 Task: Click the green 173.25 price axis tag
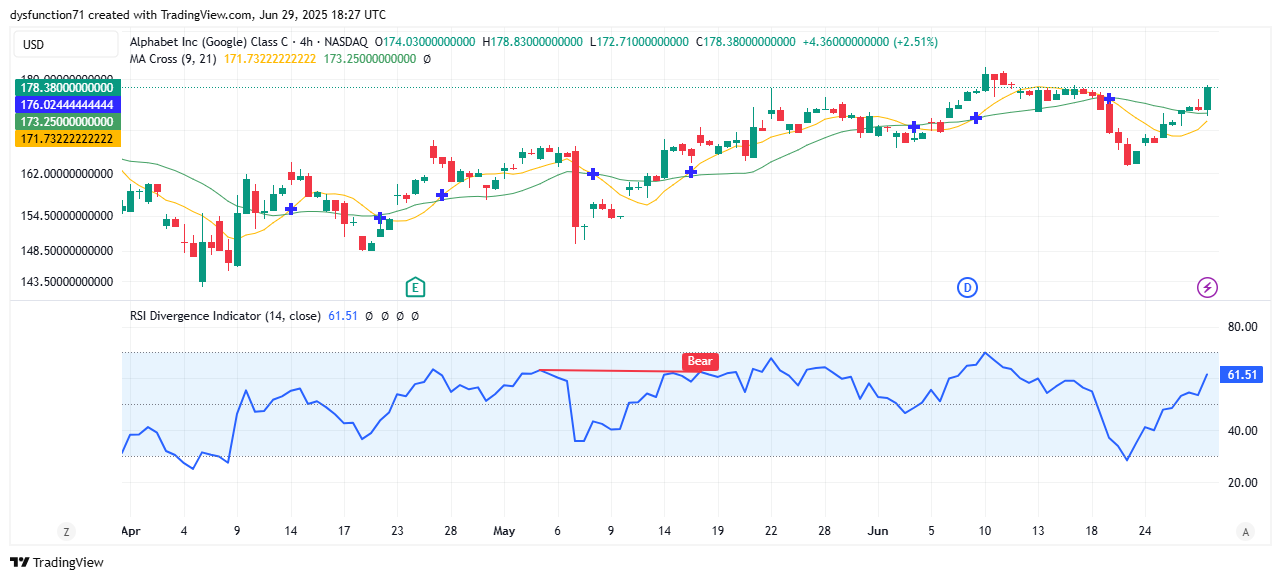[67, 122]
